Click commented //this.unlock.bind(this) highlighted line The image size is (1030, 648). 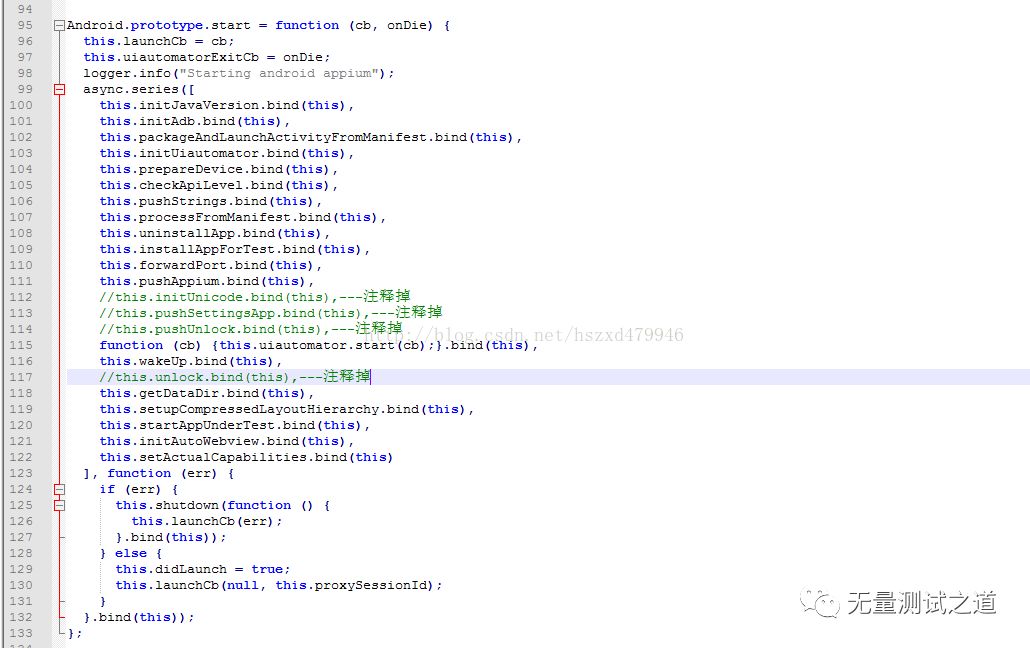235,377
